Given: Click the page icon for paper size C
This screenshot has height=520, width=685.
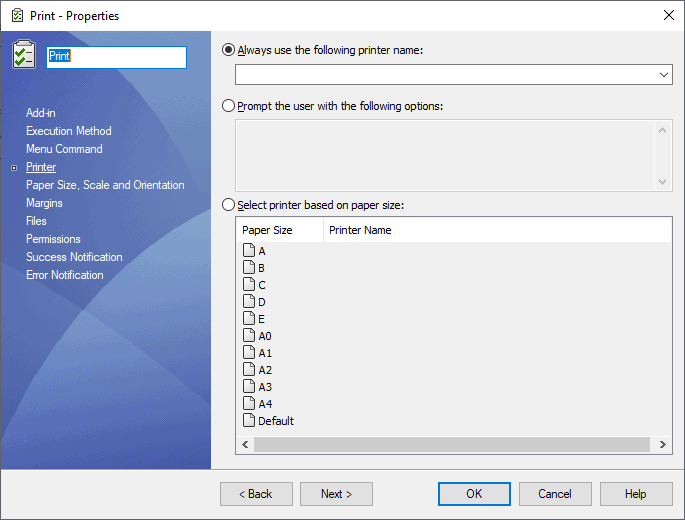Looking at the screenshot, I should pos(249,284).
